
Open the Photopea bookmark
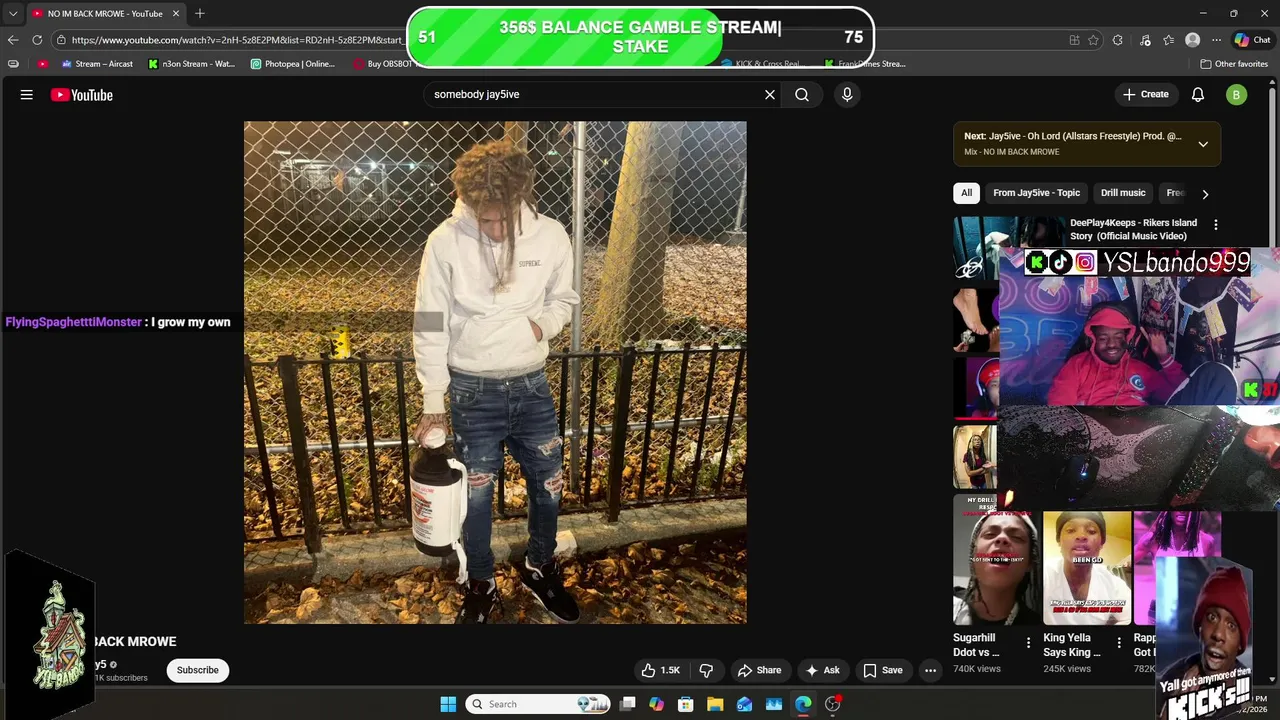[293, 64]
